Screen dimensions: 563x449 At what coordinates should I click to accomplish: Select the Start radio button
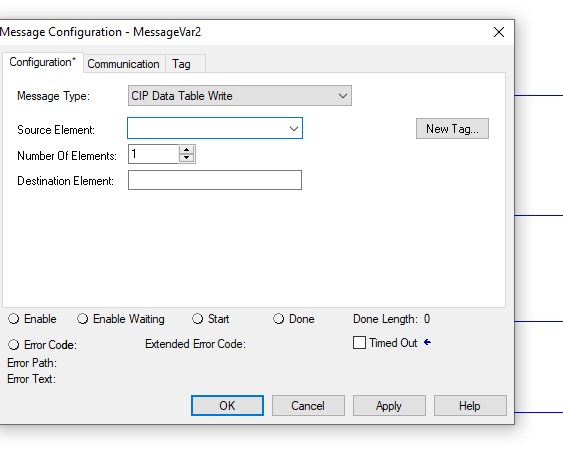197,319
